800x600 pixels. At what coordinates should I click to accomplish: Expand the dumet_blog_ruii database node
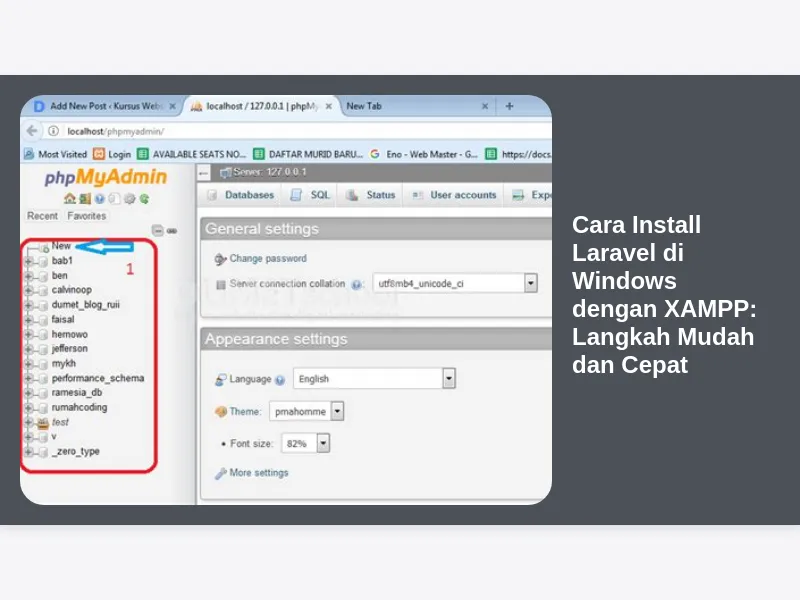pyautogui.click(x=29, y=305)
